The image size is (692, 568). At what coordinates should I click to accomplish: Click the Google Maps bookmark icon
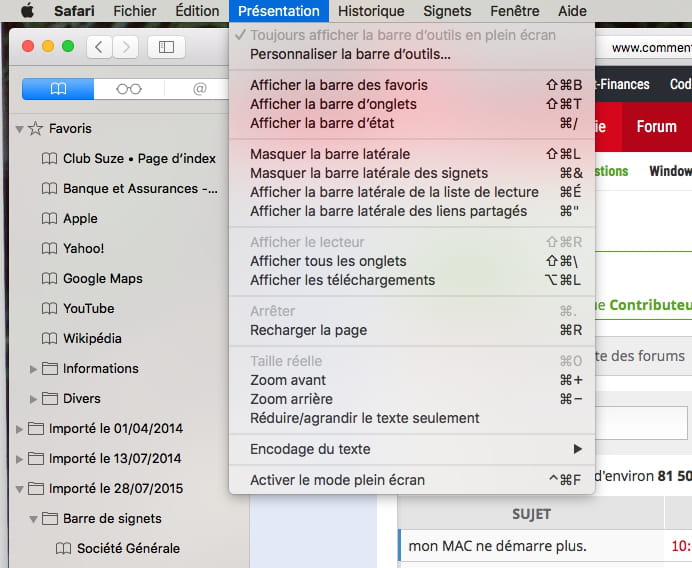49,278
